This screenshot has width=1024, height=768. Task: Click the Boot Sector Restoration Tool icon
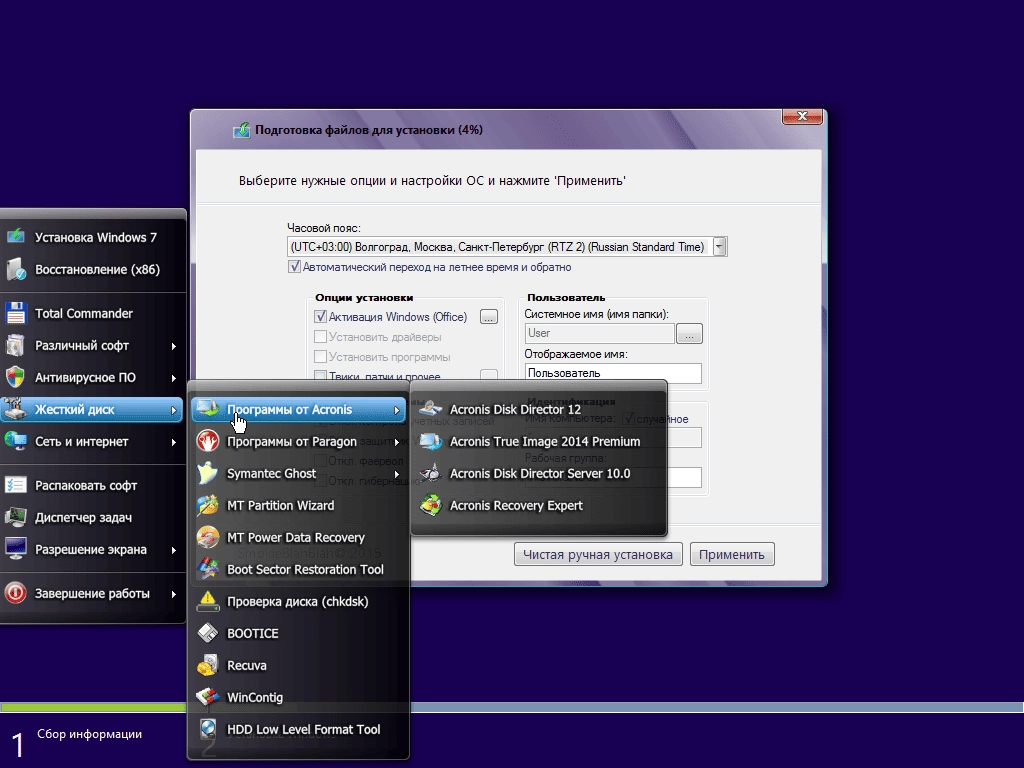point(208,569)
